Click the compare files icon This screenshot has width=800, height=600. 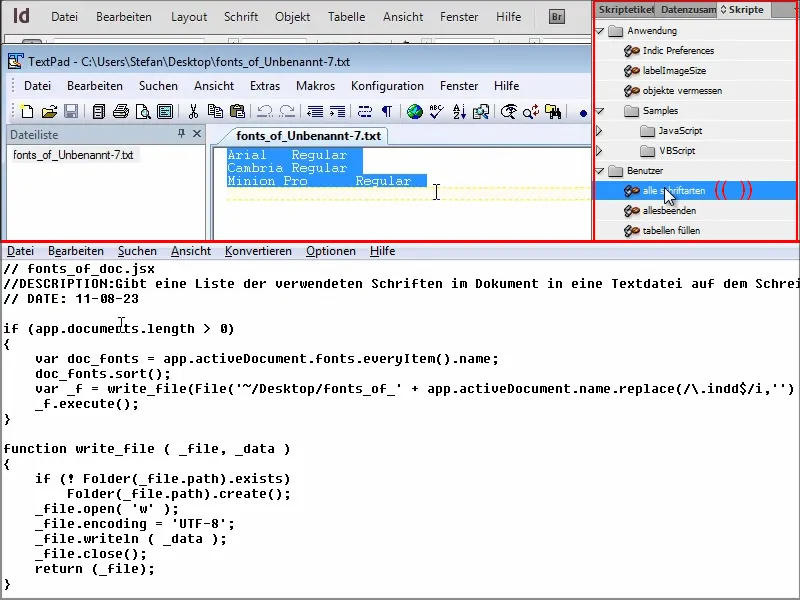point(481,111)
